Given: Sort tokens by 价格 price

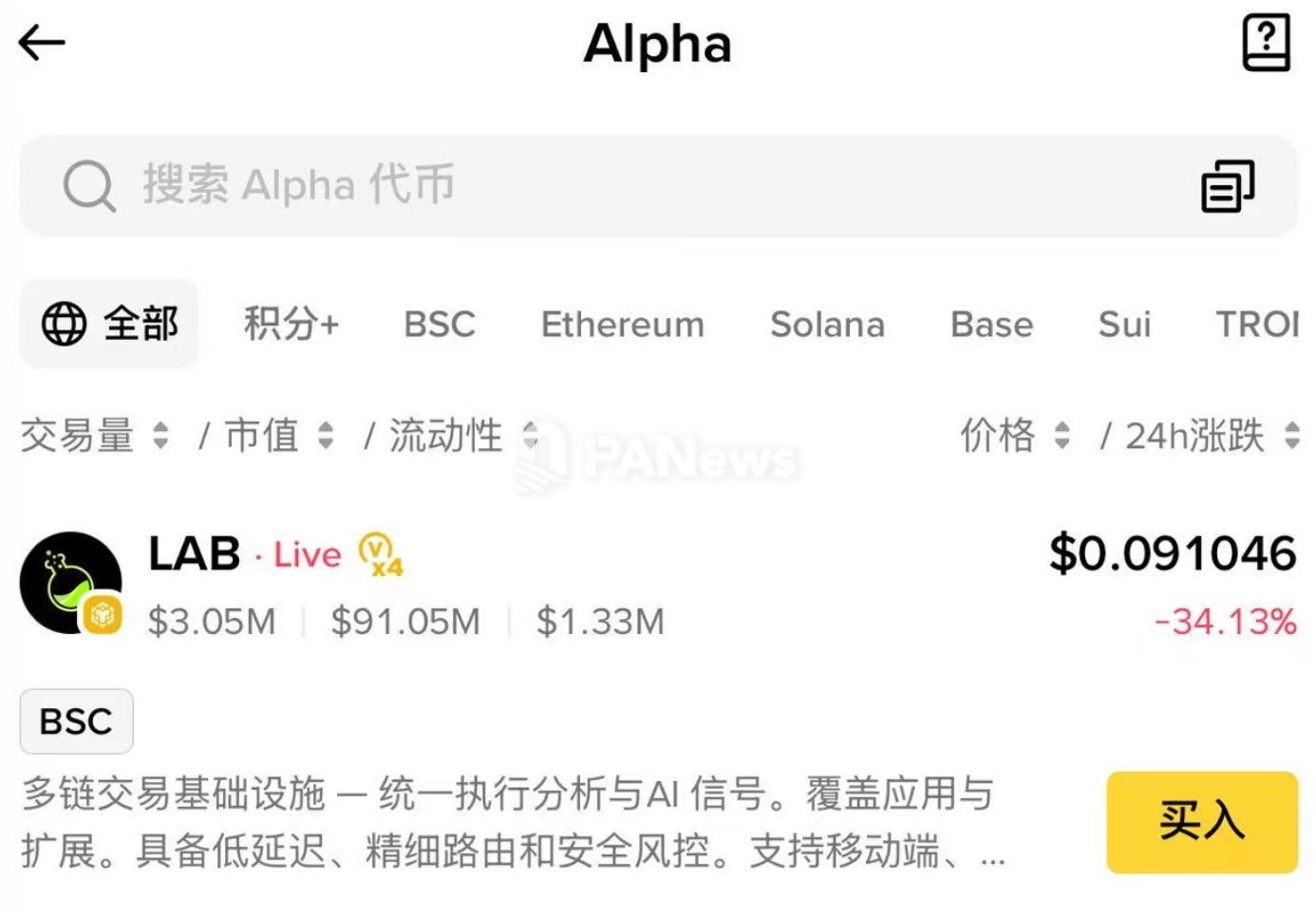Looking at the screenshot, I should (1014, 436).
